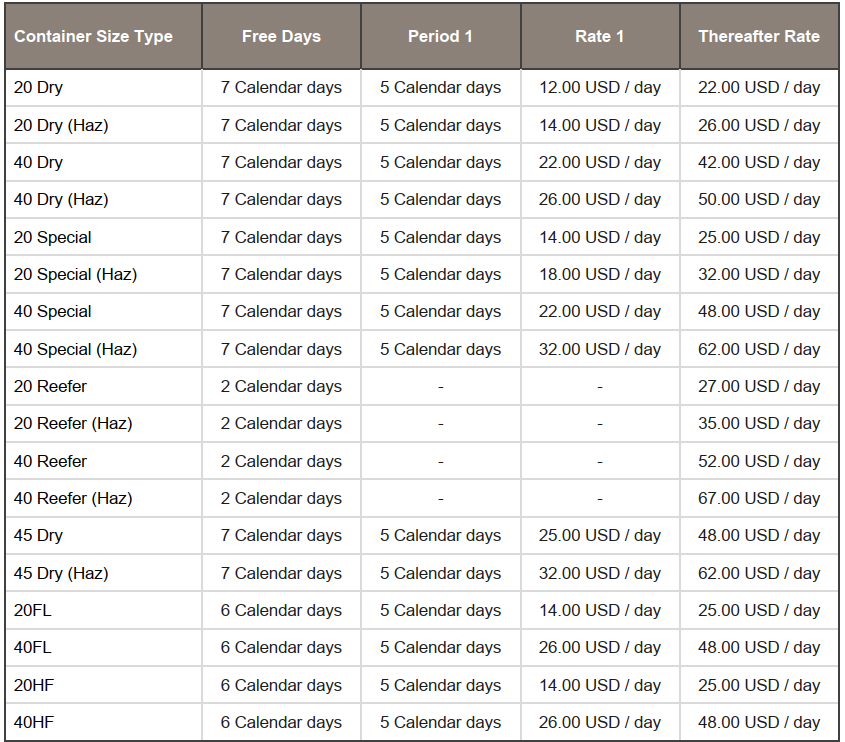Select the Period 1 column header
Viewport: 845px width, 742px height.
point(440,36)
